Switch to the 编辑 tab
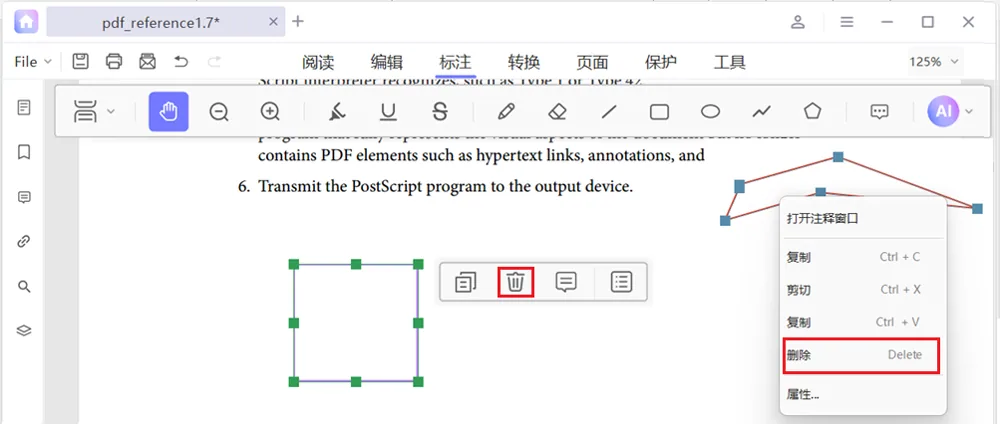Image resolution: width=1000 pixels, height=424 pixels. pyautogui.click(x=386, y=62)
